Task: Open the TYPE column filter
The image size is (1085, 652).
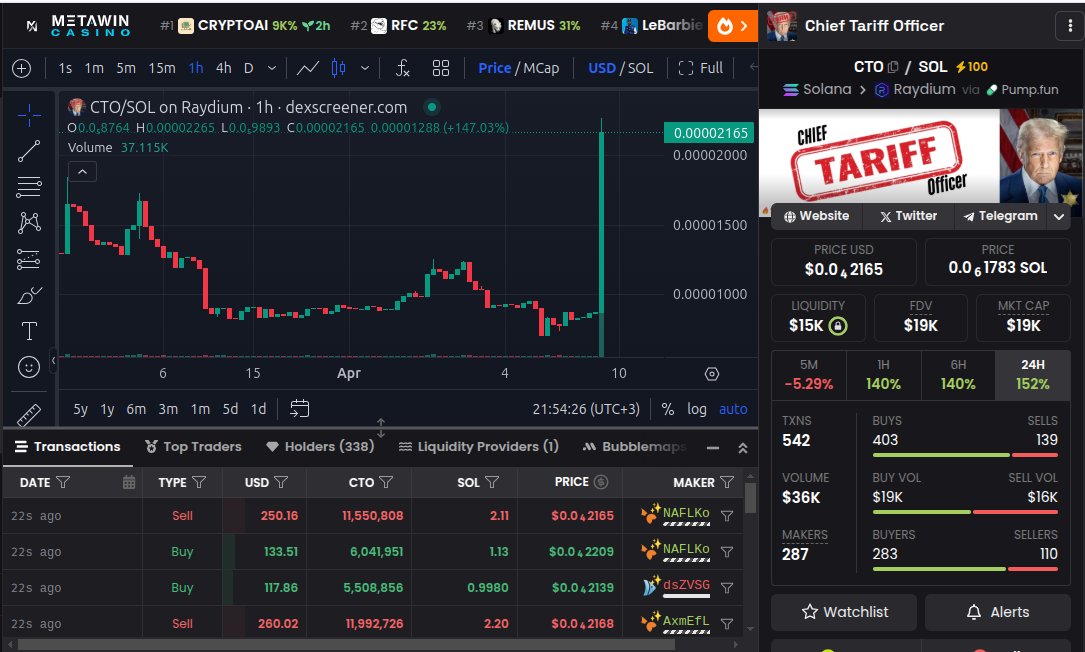Action: pos(199,482)
